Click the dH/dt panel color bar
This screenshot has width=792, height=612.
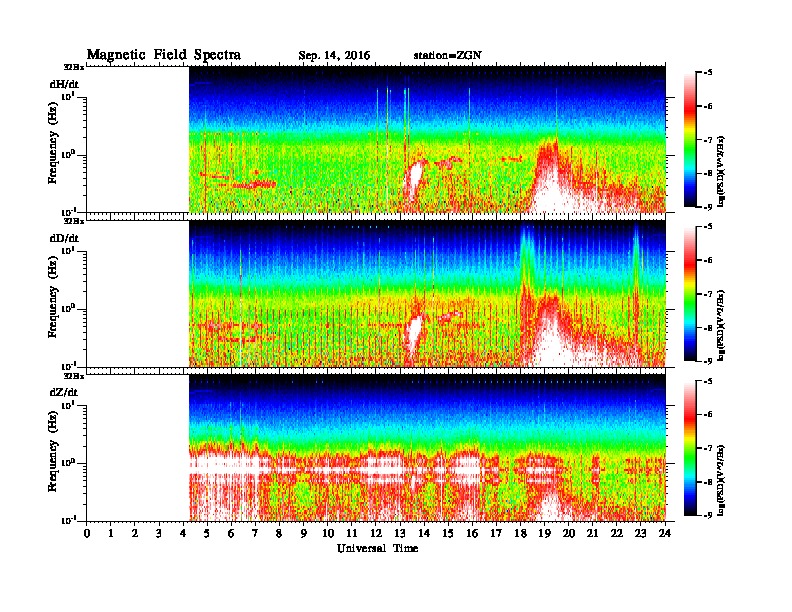pos(689,140)
